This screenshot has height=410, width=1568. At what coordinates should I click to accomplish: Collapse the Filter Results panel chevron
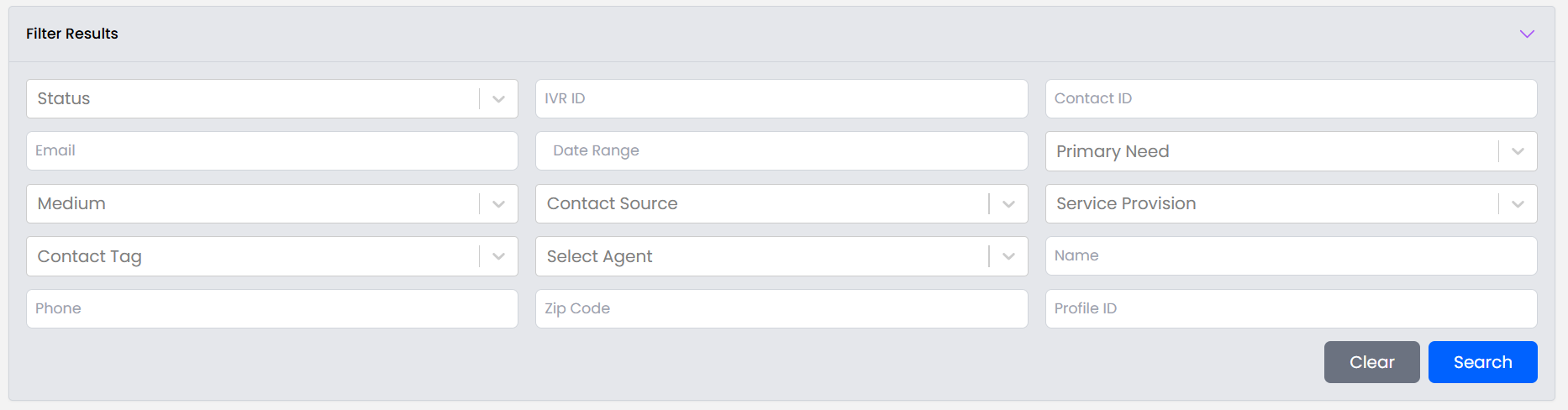tap(1527, 34)
